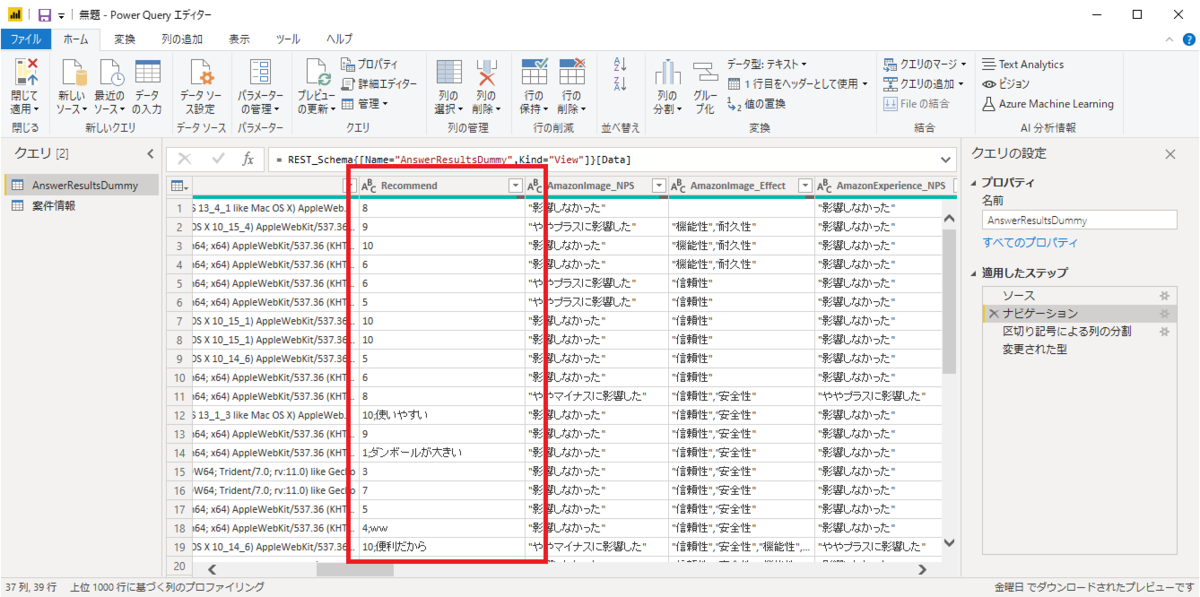
Task: Open the クエリの追加 dropdown
Action: 923,84
